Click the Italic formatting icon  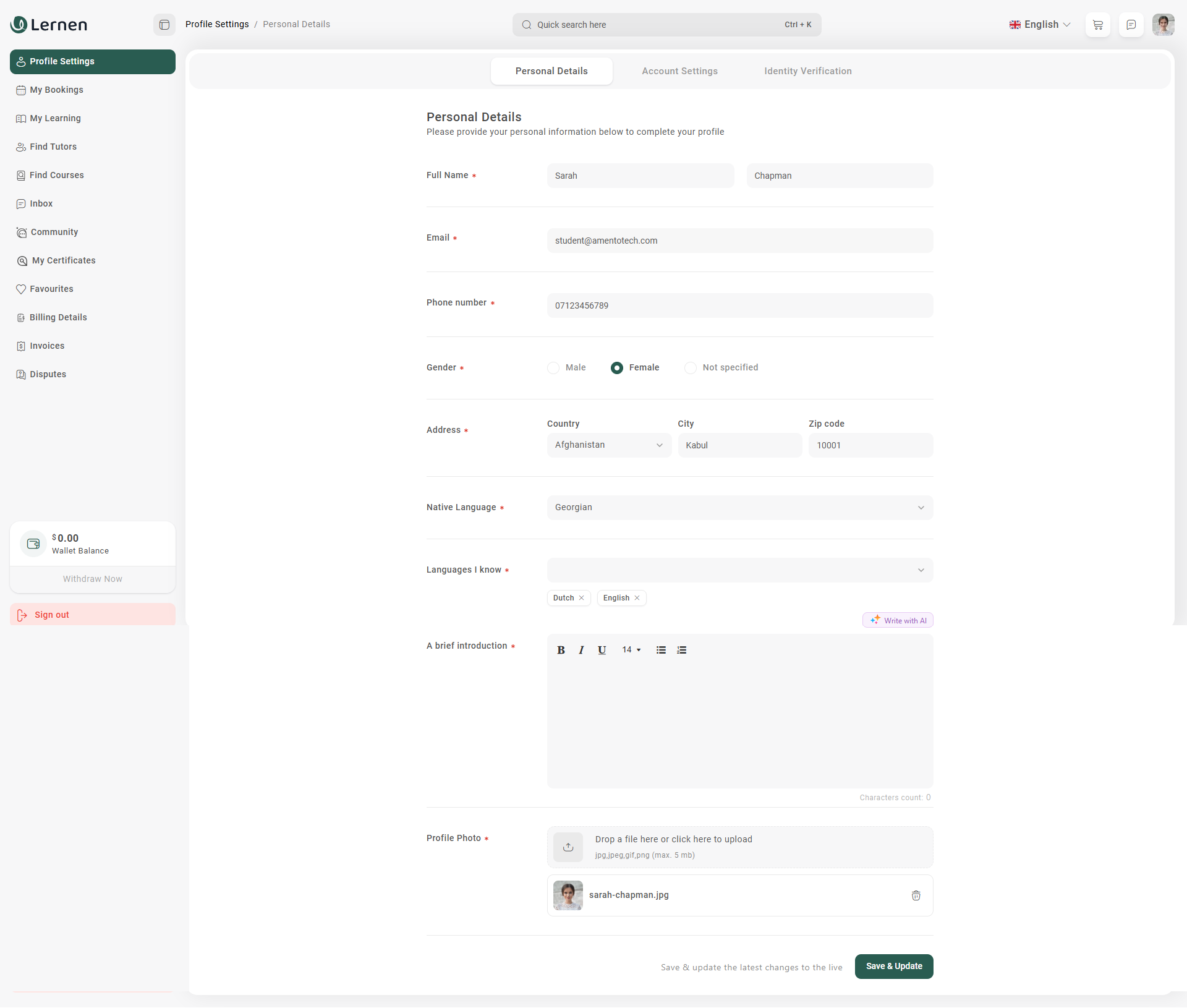click(x=580, y=650)
